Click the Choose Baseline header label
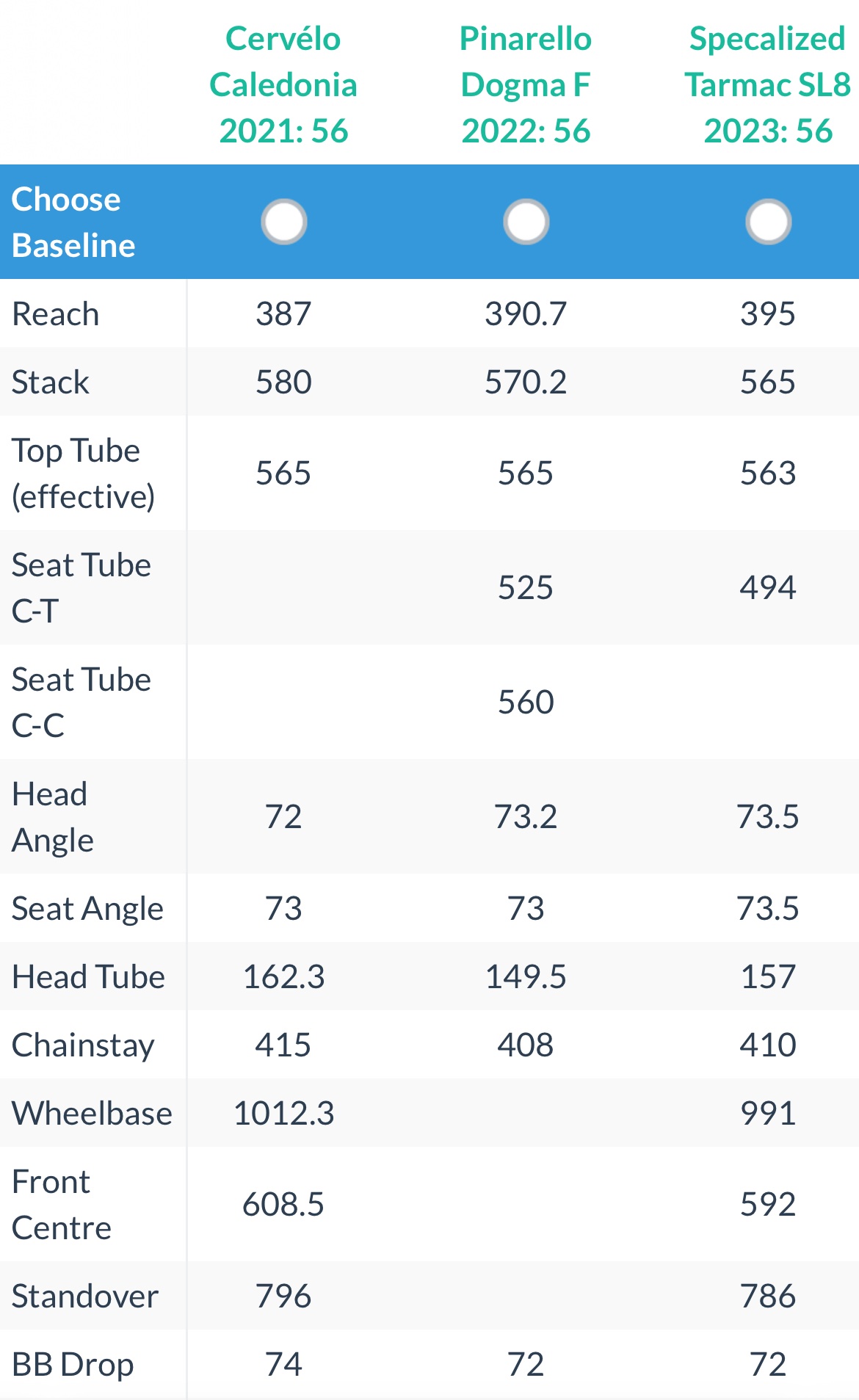Image resolution: width=859 pixels, height=1400 pixels. [x=73, y=222]
